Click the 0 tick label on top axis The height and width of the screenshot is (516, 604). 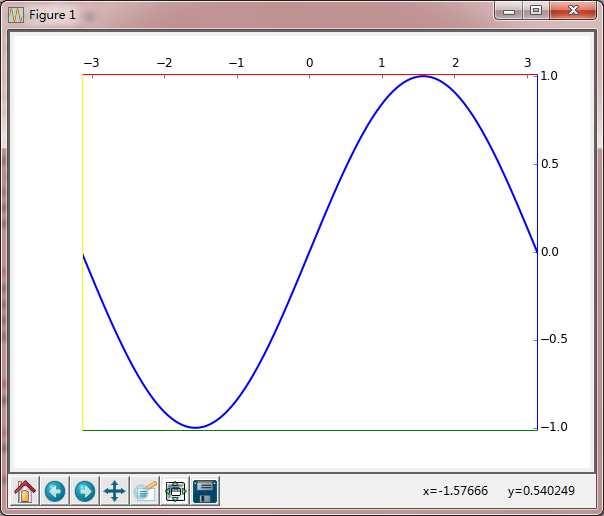(310, 63)
